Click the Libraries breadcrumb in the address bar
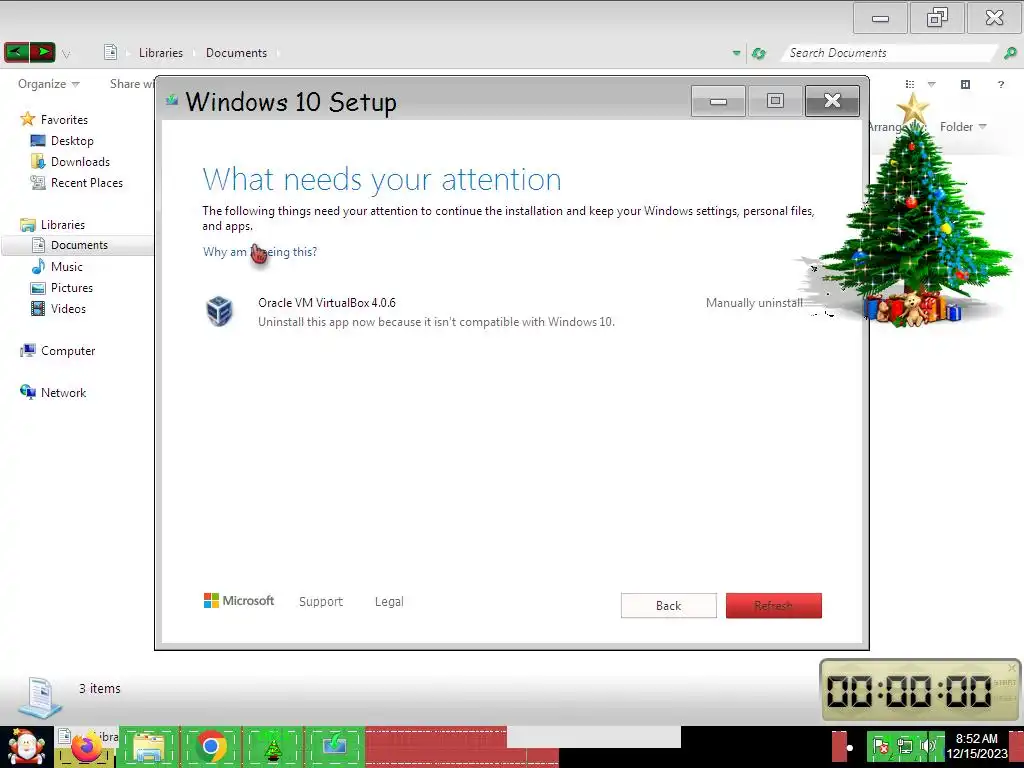Viewport: 1024px width, 768px height. pyautogui.click(x=161, y=53)
